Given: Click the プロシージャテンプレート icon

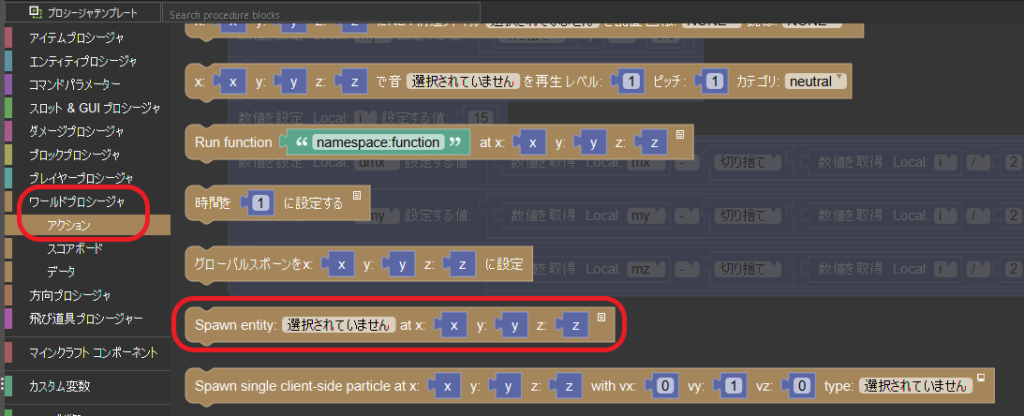Looking at the screenshot, I should [x=36, y=13].
